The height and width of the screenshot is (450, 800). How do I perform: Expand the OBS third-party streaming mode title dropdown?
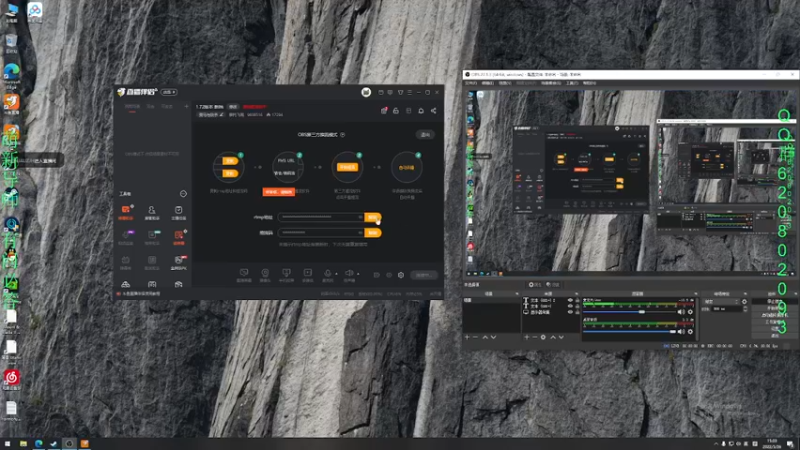click(x=342, y=135)
